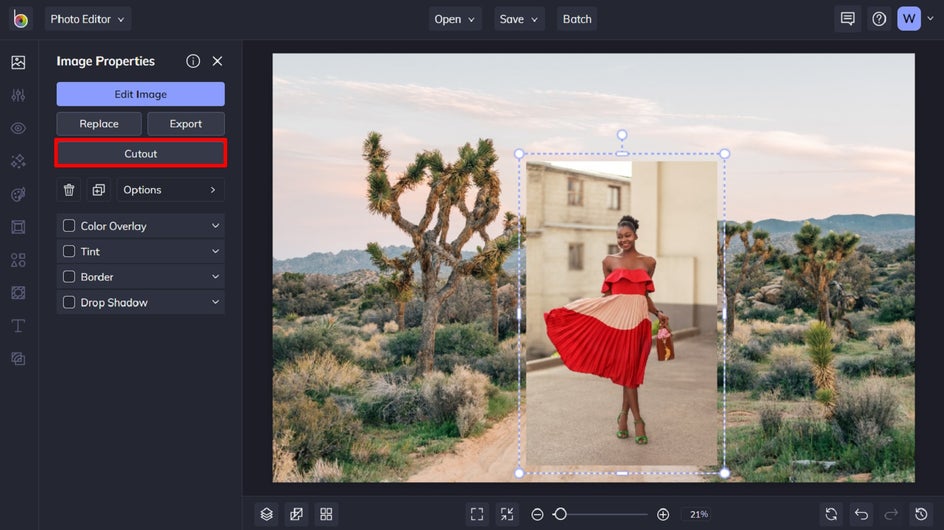Click the Cutout button
944x530 pixels.
click(x=140, y=154)
